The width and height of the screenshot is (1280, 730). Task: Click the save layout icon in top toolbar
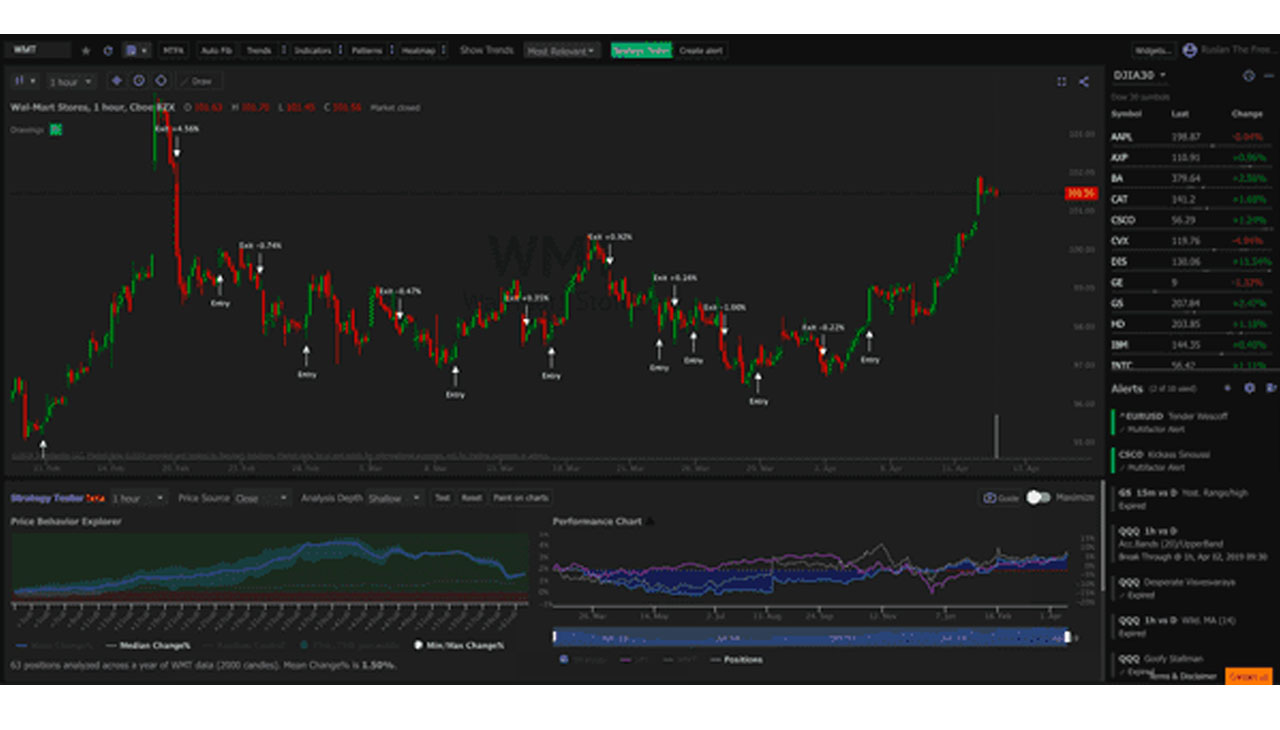pos(131,50)
